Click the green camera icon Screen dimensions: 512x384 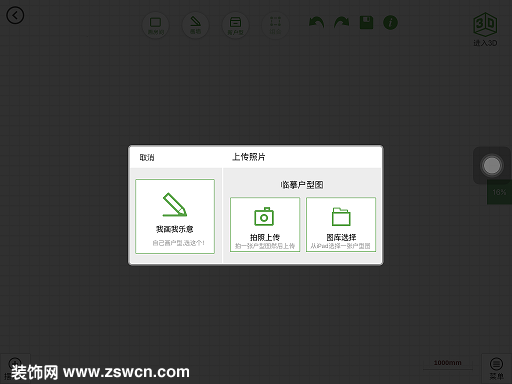[x=264, y=216]
